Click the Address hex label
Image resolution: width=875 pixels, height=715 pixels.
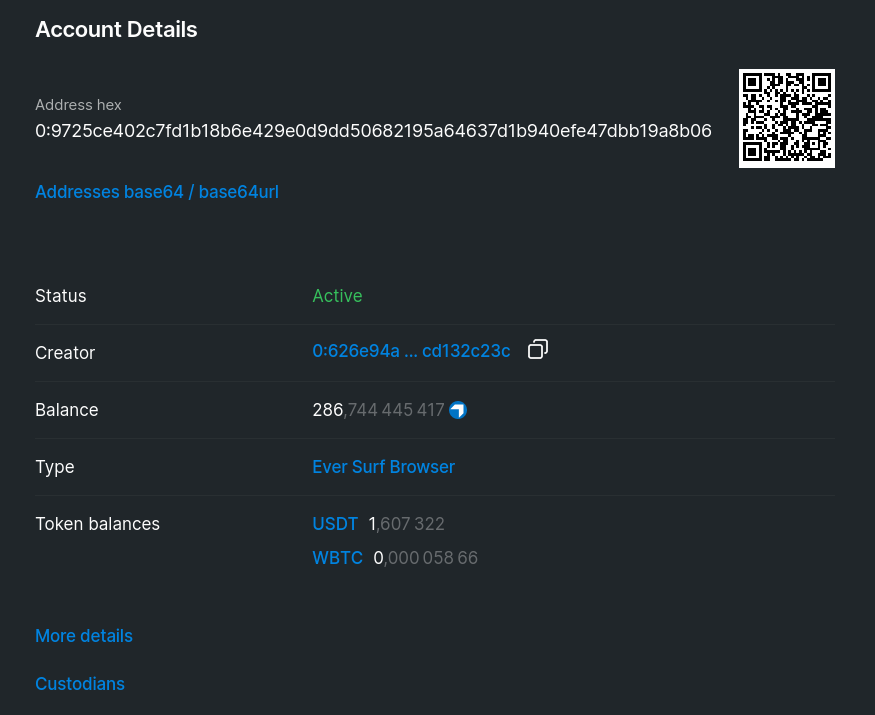[x=78, y=105]
